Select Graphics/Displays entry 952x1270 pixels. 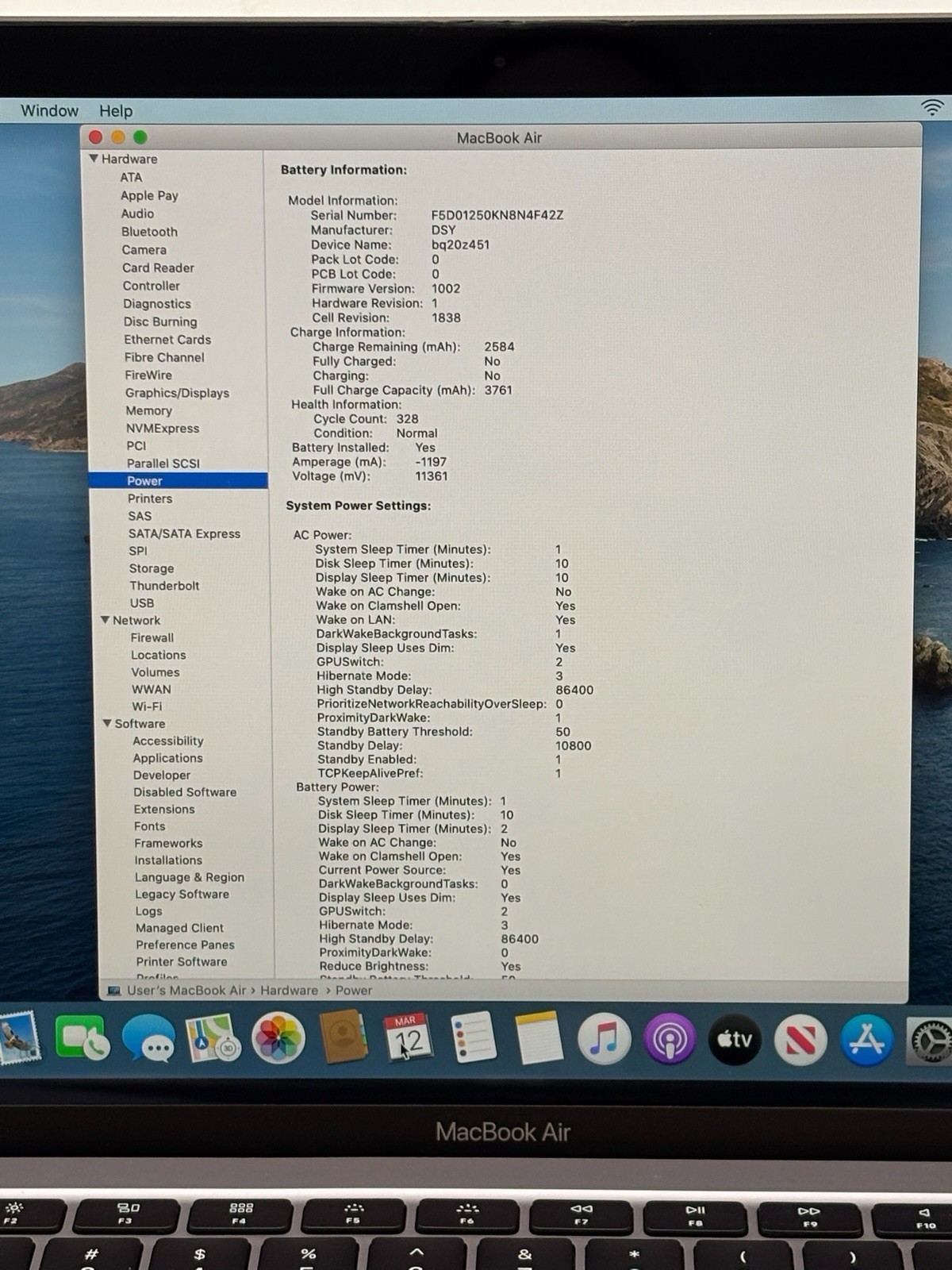point(177,393)
